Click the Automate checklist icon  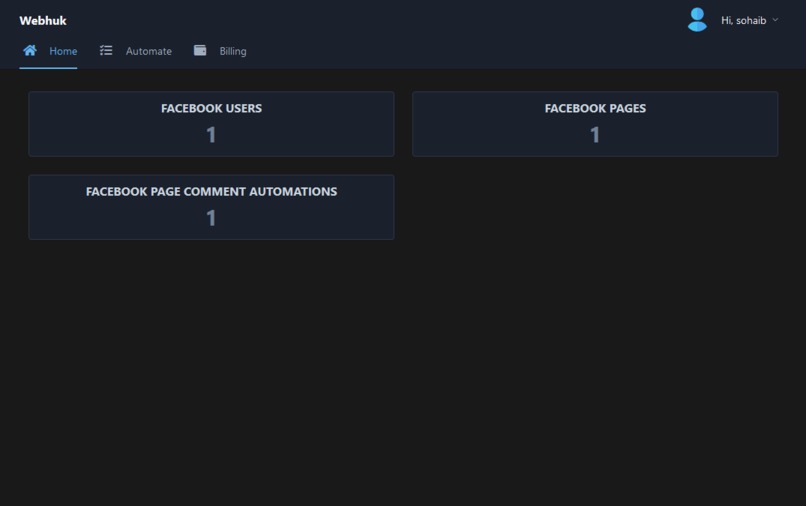106,50
